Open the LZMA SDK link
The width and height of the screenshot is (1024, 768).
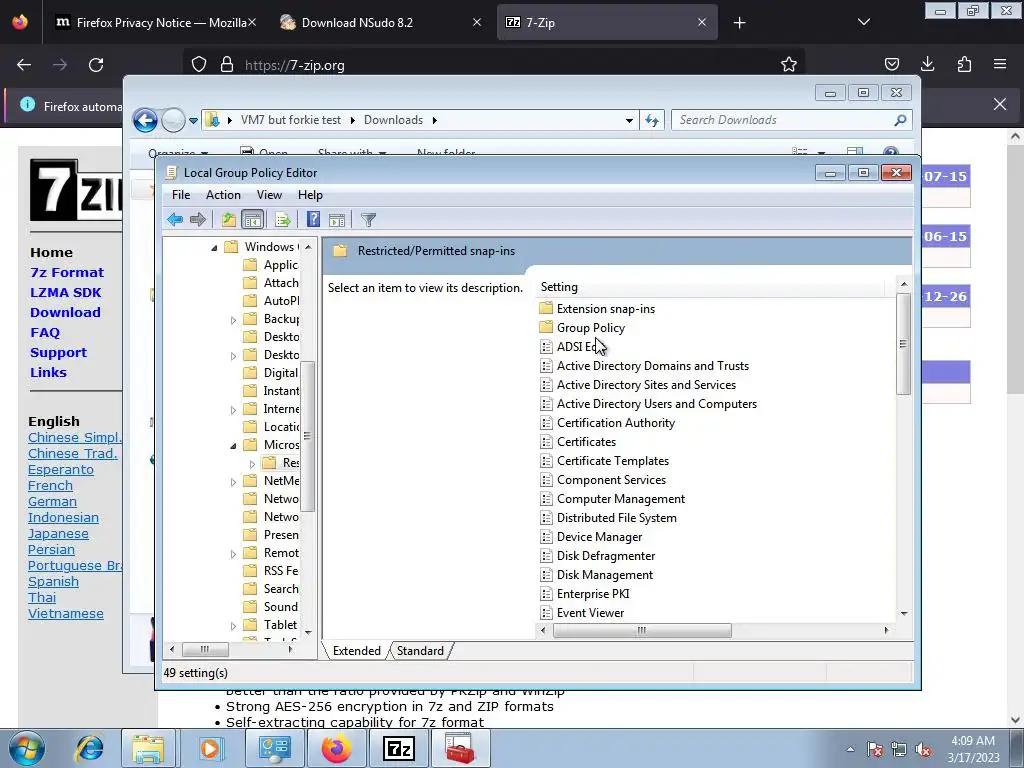(65, 293)
